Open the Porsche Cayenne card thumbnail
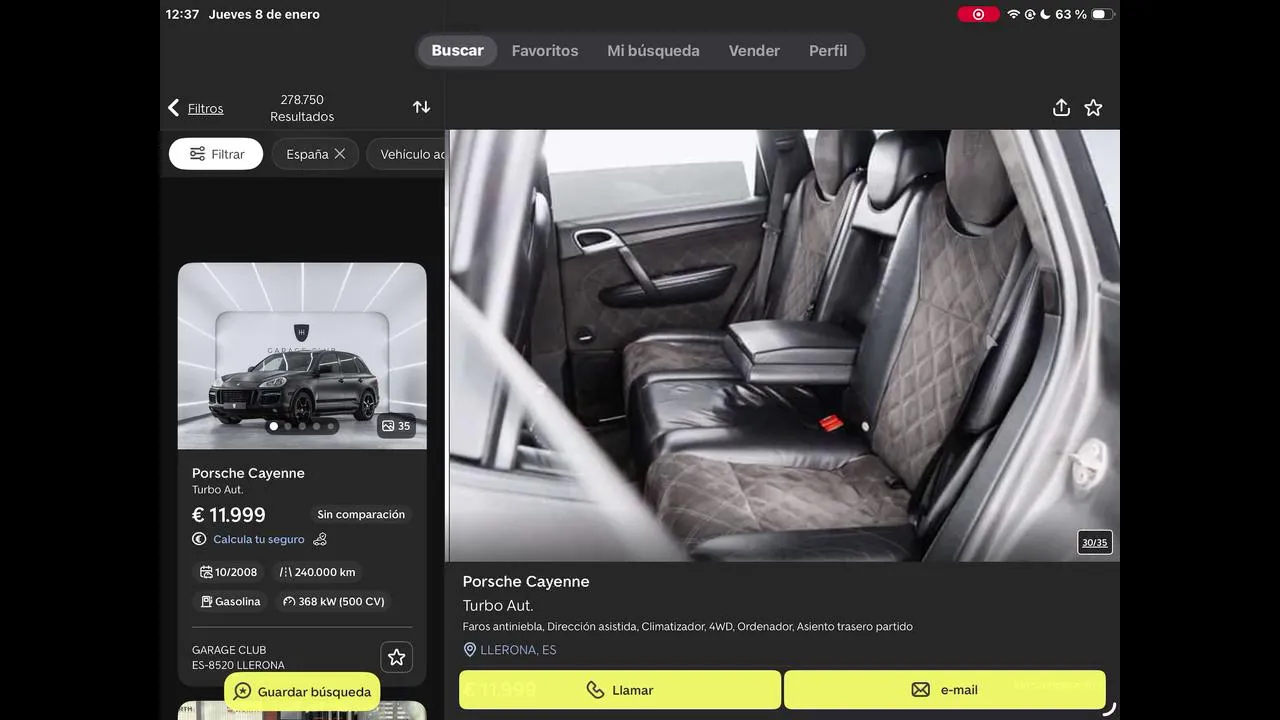Image resolution: width=1280 pixels, height=720 pixels. tap(302, 356)
